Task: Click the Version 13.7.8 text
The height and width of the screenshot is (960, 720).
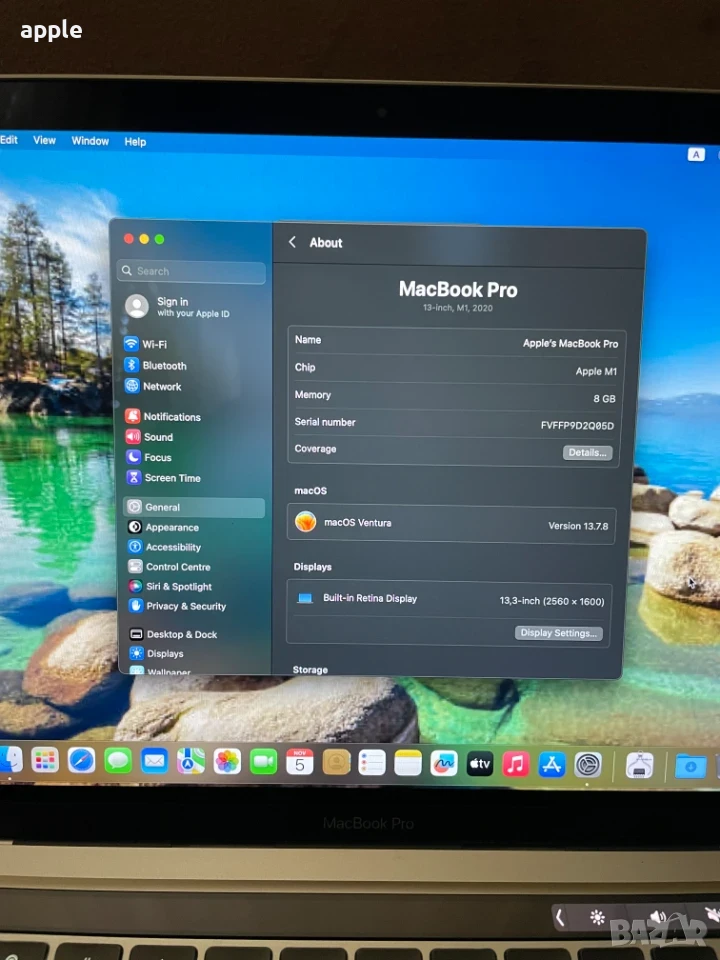Action: click(x=578, y=526)
